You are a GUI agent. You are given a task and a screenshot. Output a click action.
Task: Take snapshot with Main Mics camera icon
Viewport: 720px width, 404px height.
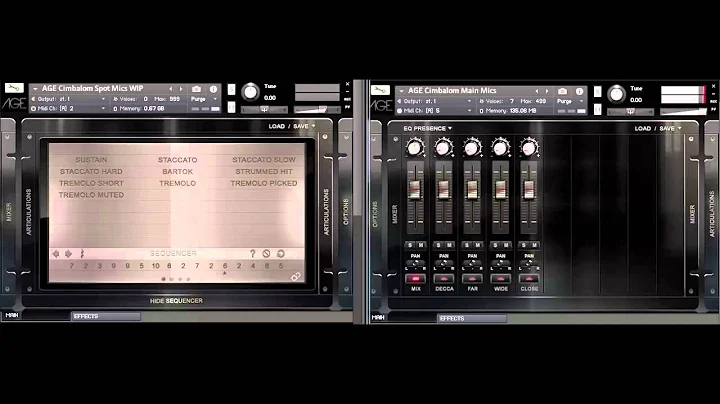pyautogui.click(x=562, y=91)
